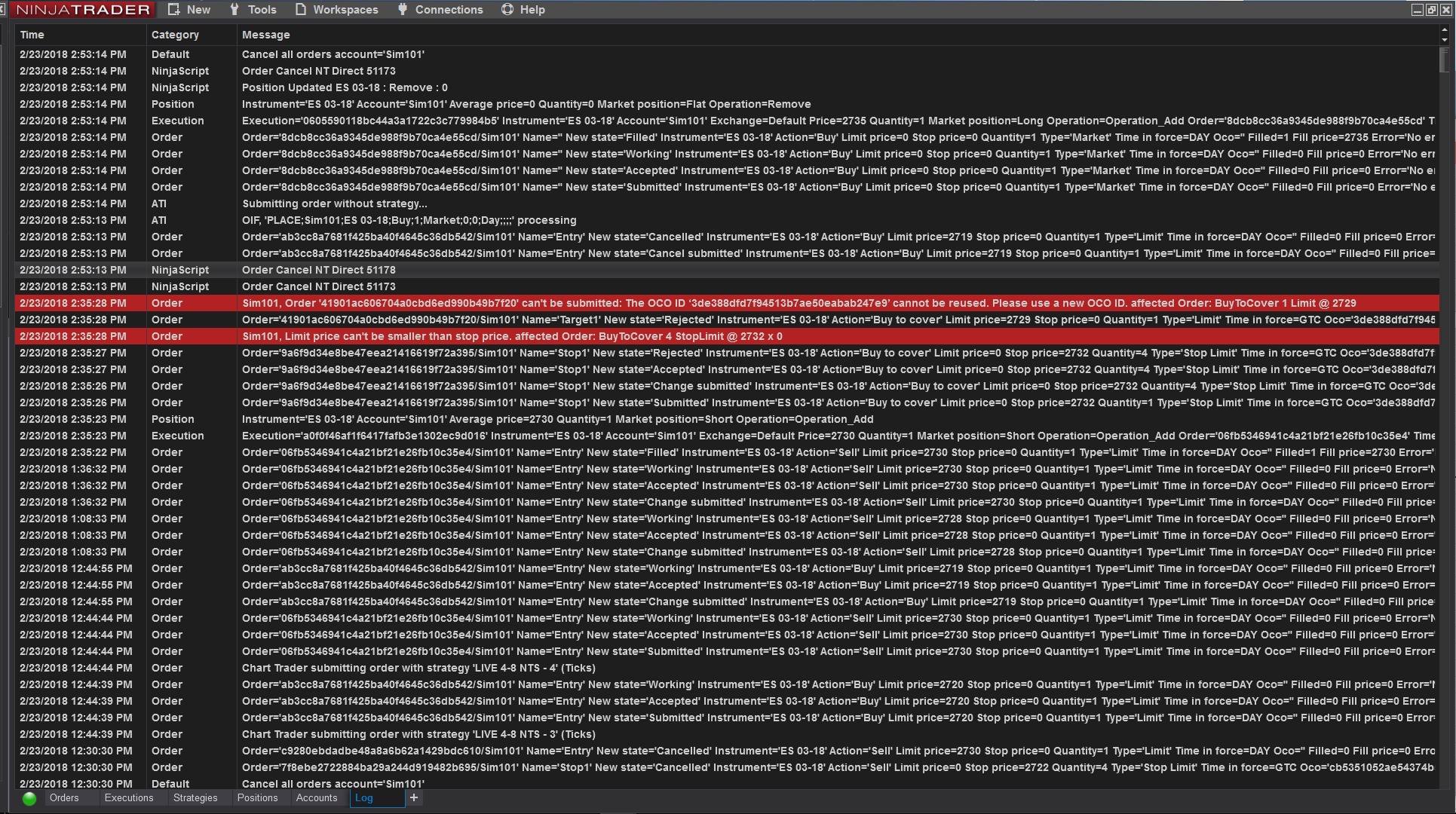
Task: Open the Tools menu
Action: [x=253, y=10]
